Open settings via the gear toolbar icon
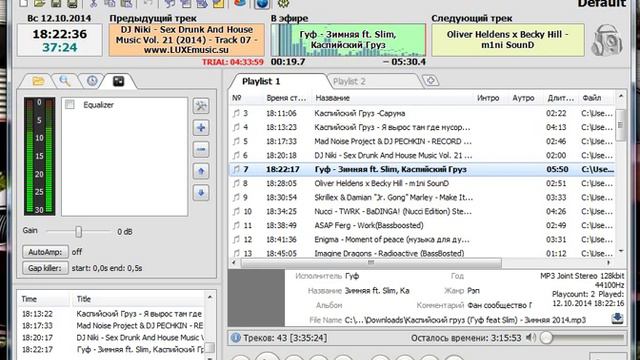The height and width of the screenshot is (360, 640). pos(284,3)
